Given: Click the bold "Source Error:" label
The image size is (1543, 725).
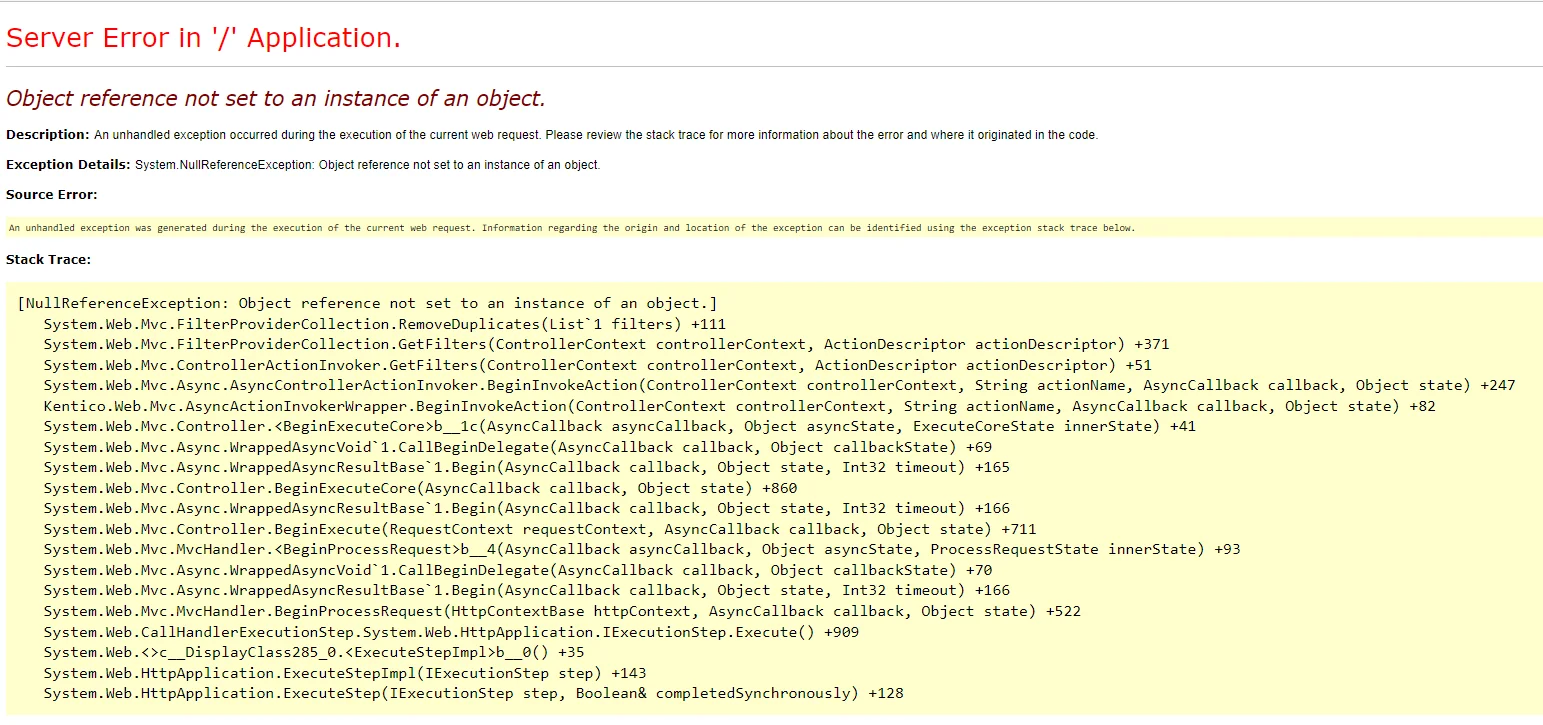Looking at the screenshot, I should pyautogui.click(x=52, y=195).
